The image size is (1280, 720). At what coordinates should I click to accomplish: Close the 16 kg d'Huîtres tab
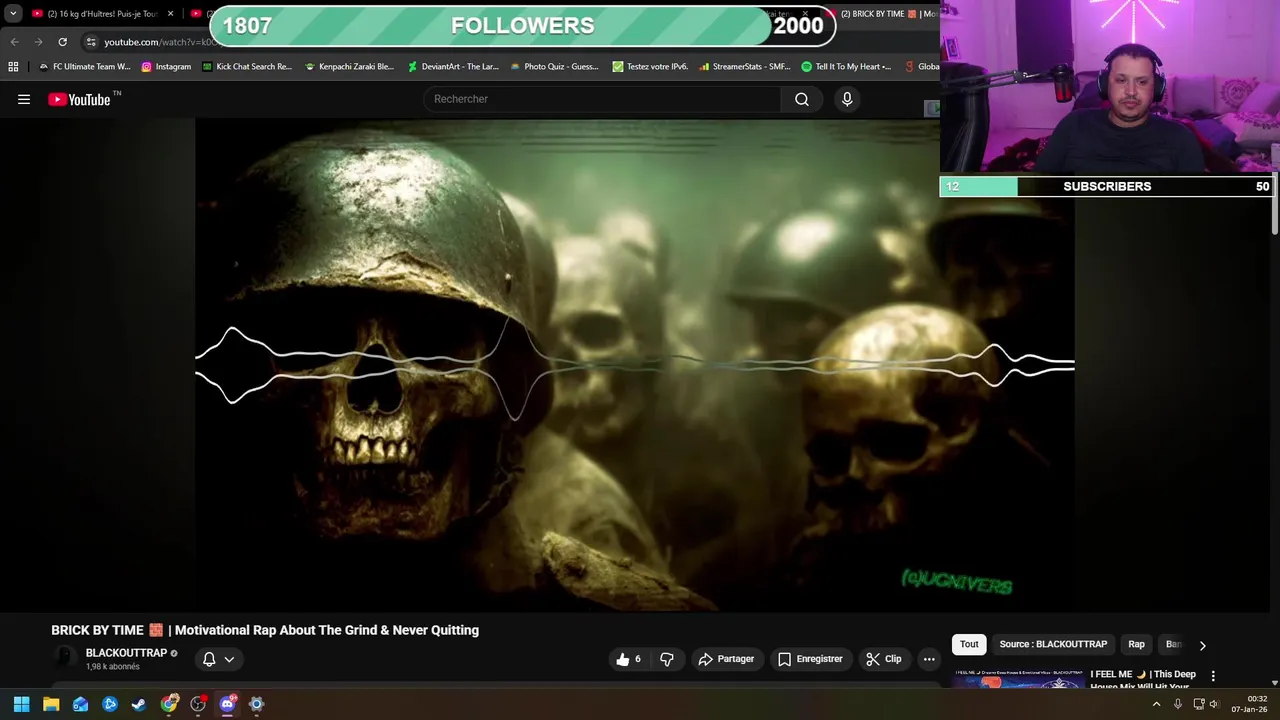point(170,14)
